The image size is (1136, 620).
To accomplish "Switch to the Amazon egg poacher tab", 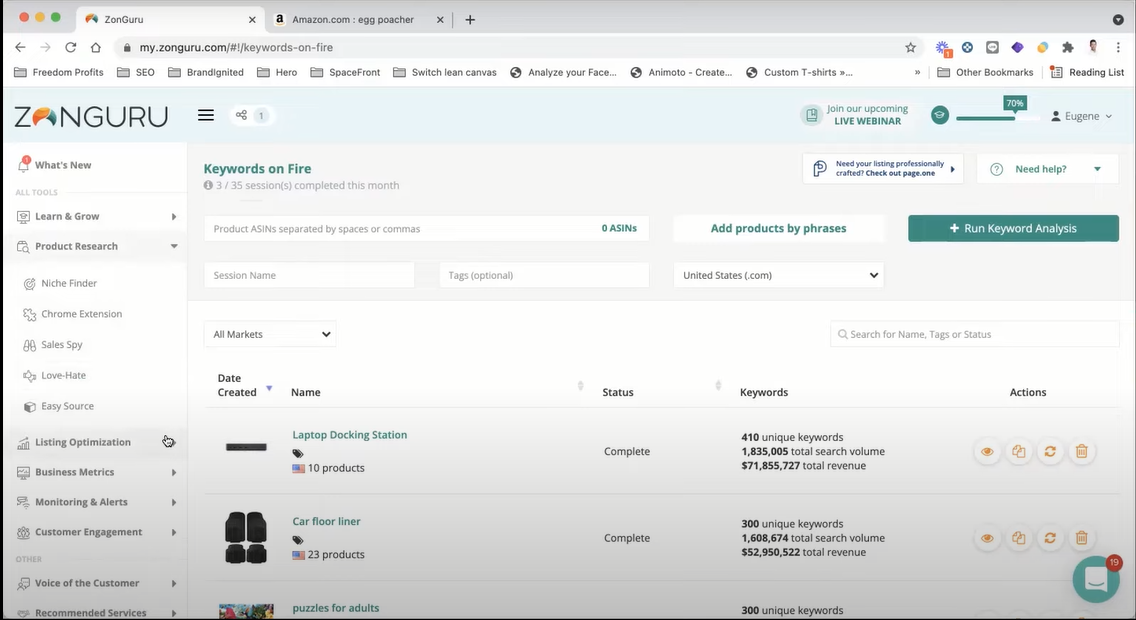I will pos(358,20).
